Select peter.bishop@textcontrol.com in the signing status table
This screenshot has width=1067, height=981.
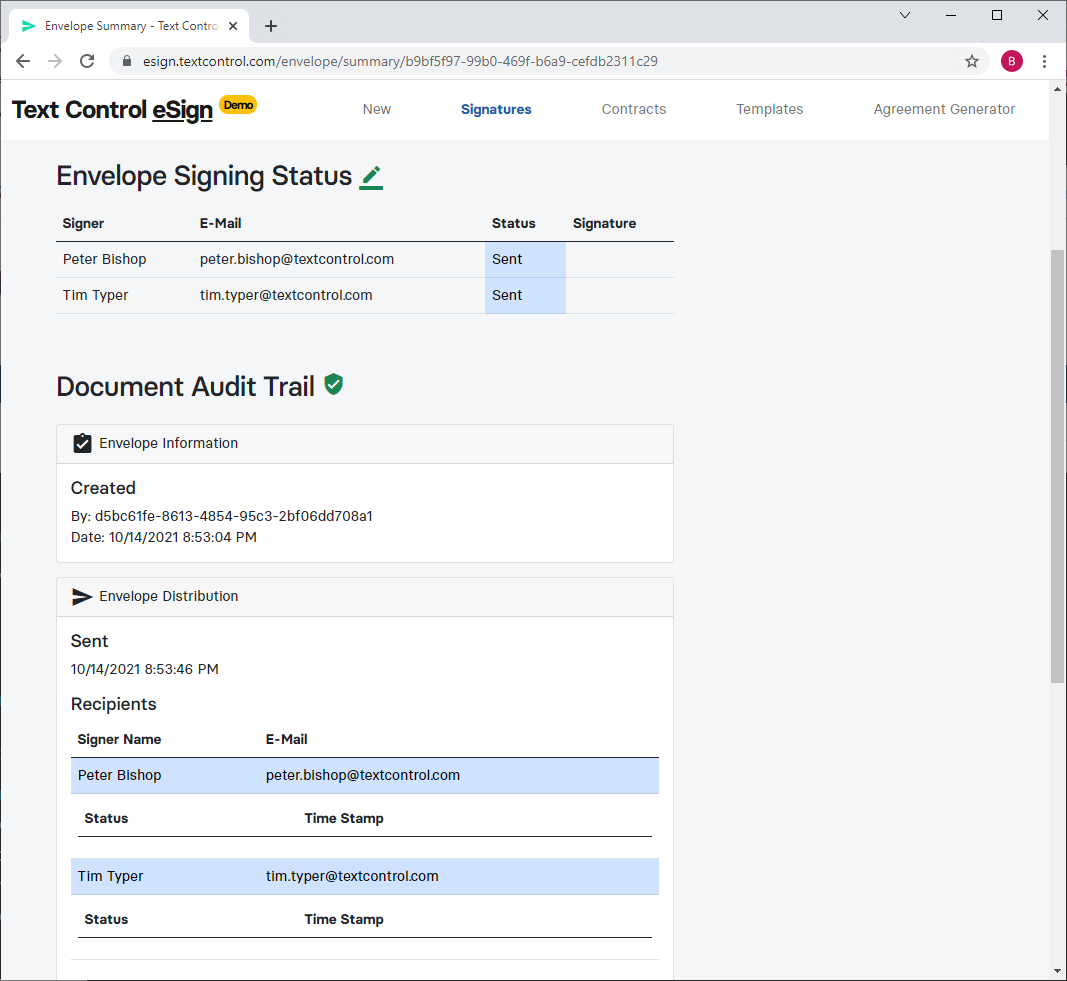(x=297, y=259)
